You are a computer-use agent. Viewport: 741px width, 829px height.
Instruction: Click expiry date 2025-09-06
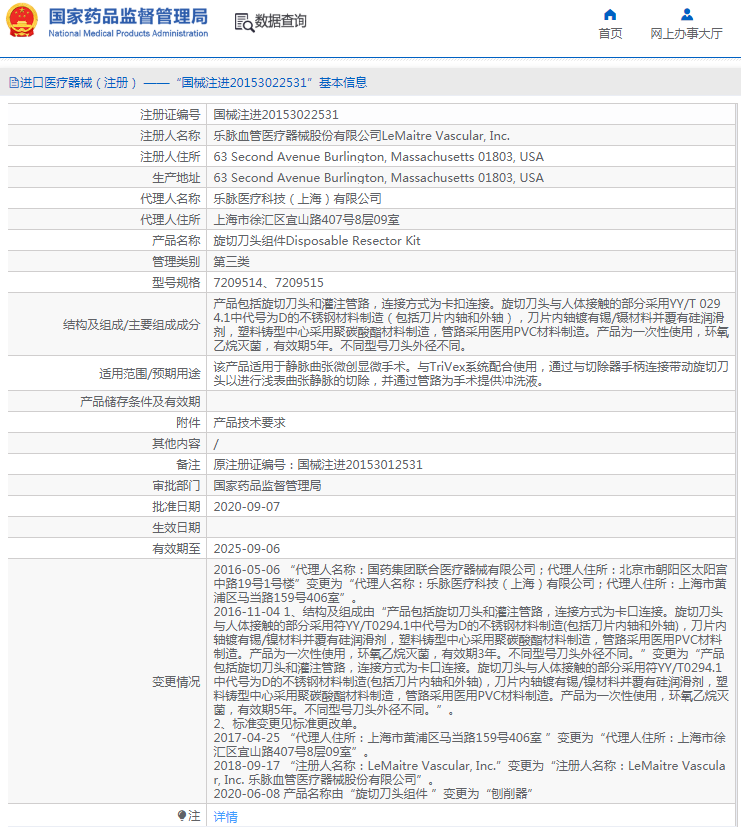[x=247, y=549]
